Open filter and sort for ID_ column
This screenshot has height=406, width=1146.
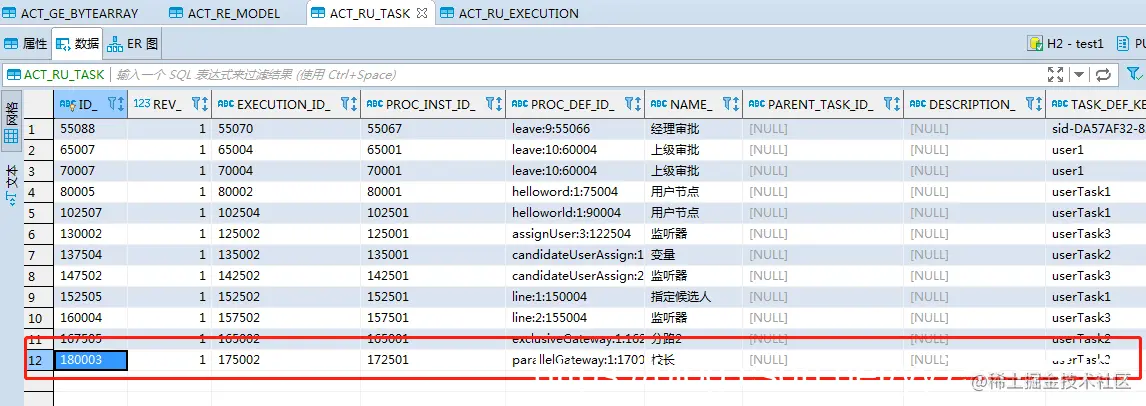pos(116,104)
